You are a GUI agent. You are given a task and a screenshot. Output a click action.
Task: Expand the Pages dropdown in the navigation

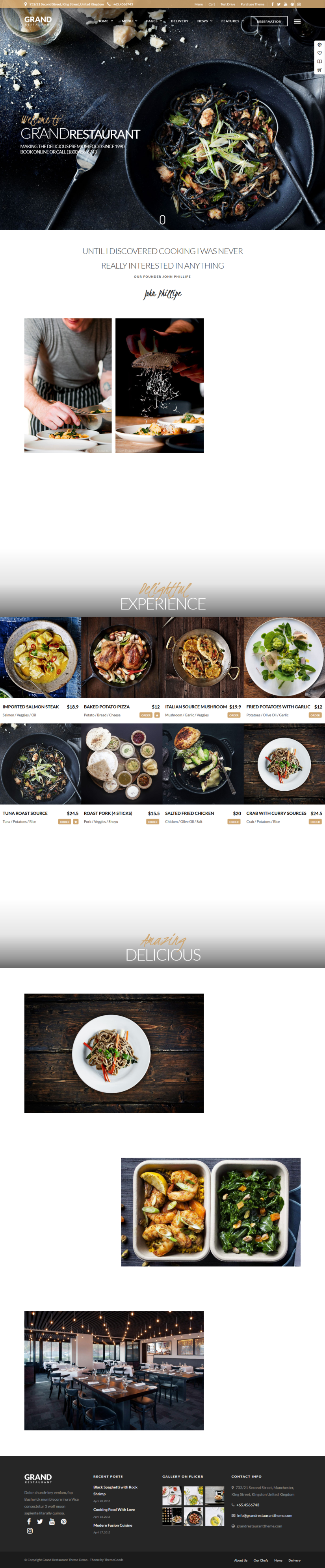click(154, 21)
